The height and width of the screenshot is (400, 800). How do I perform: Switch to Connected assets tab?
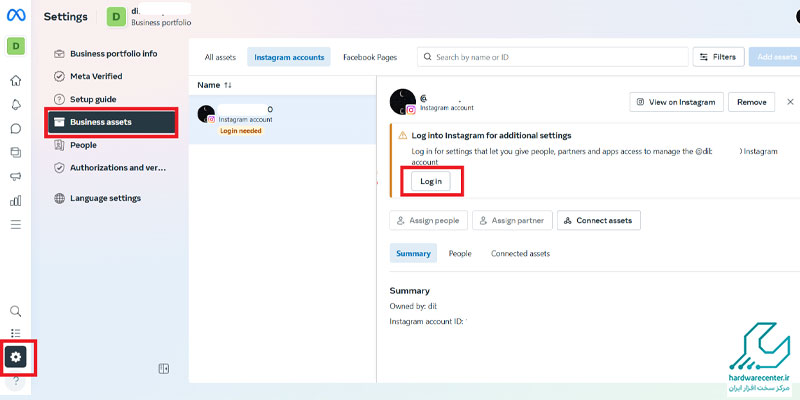(520, 253)
